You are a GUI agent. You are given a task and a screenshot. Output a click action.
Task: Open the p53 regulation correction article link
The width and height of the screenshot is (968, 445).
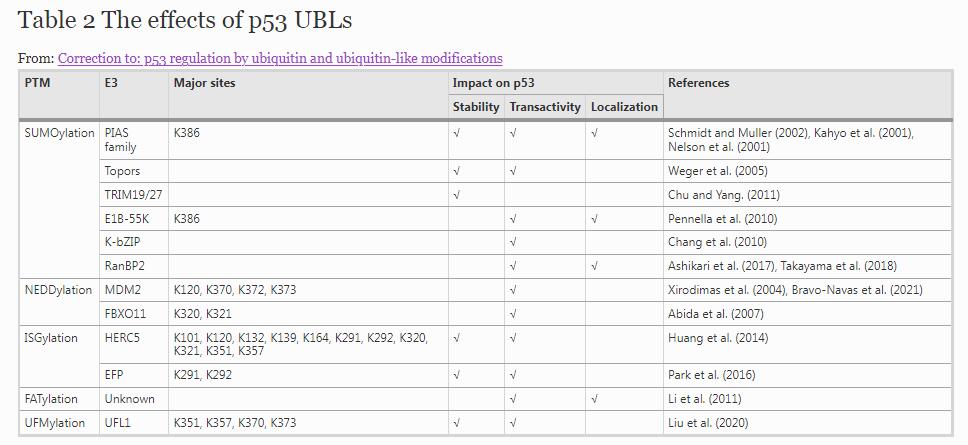[x=280, y=59]
